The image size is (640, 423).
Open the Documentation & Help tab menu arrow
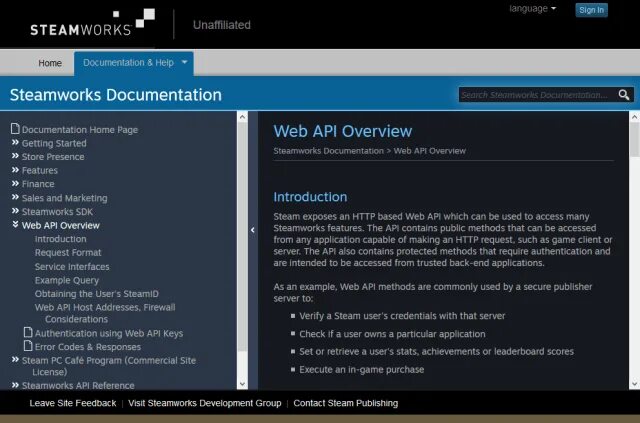click(x=184, y=62)
